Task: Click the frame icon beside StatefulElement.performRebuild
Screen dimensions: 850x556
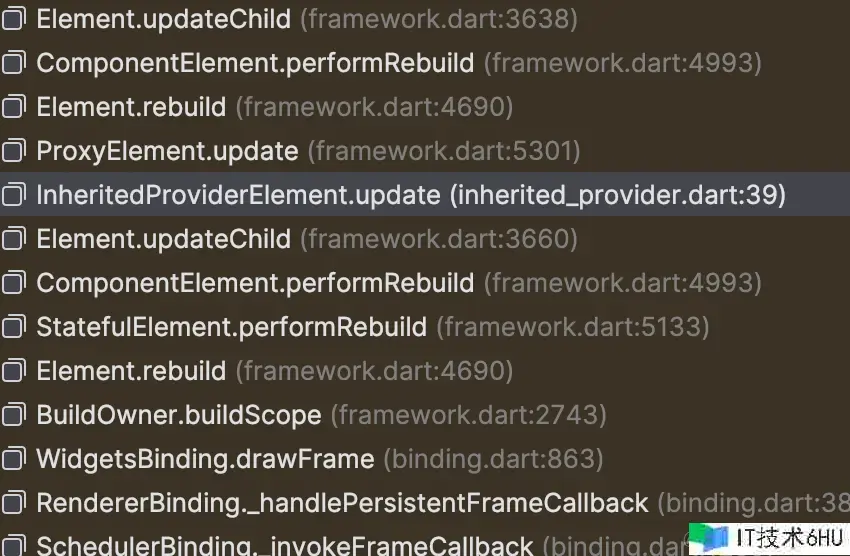Action: [13, 328]
